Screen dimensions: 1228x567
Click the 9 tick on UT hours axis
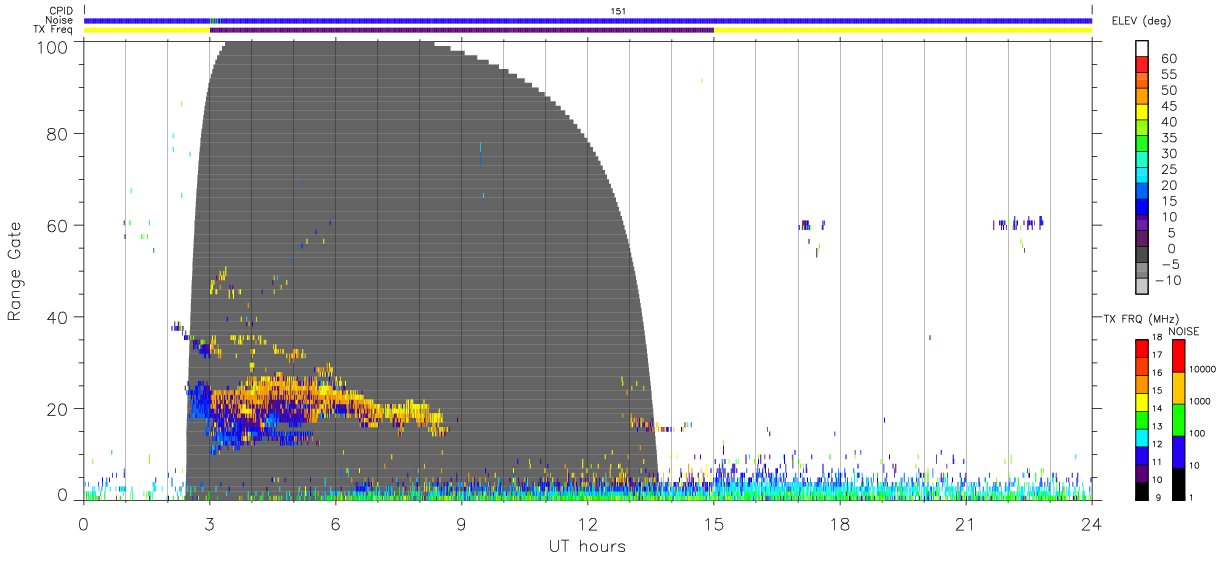click(x=462, y=525)
